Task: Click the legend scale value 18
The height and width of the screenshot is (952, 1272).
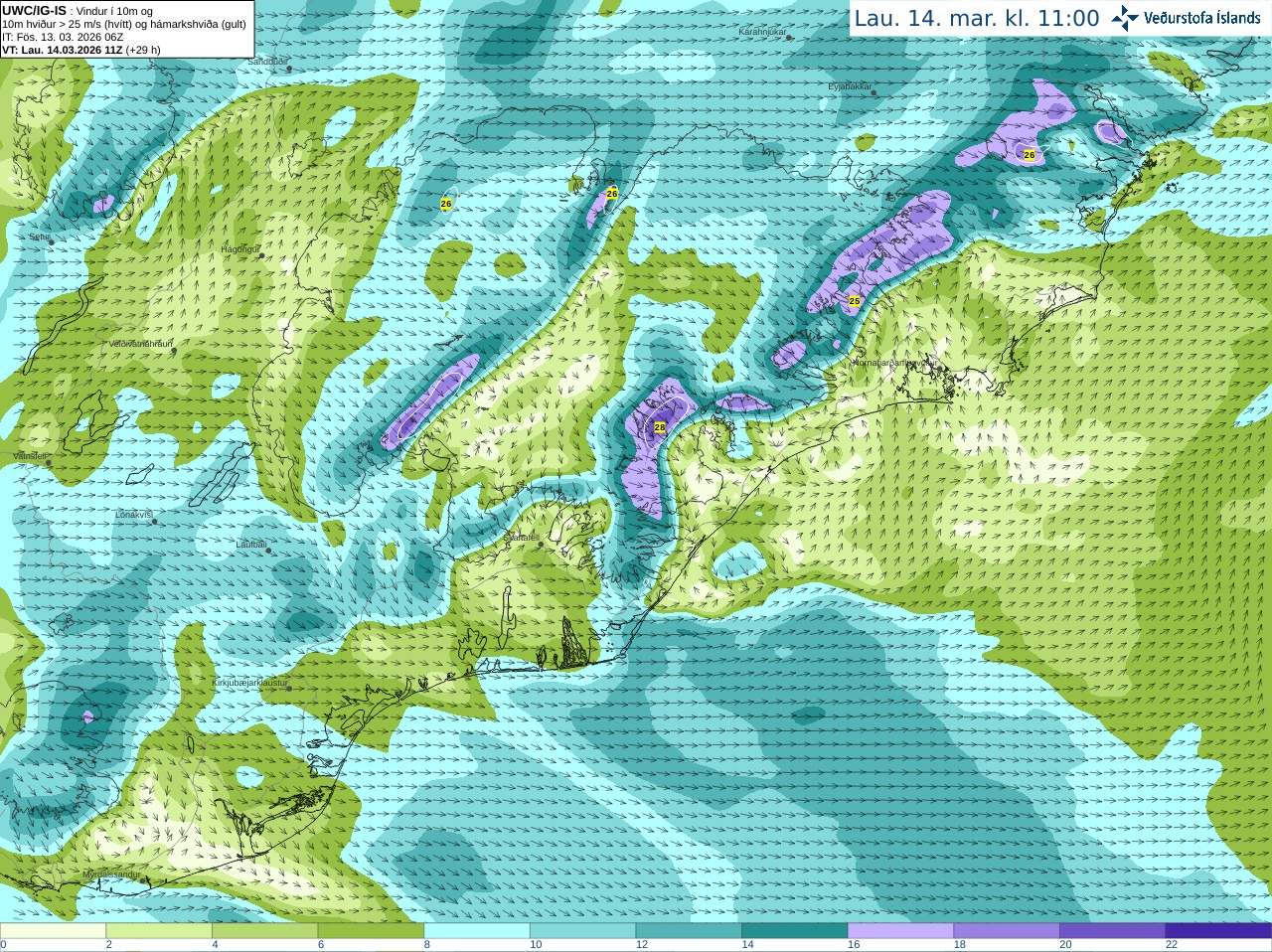Action: (960, 945)
